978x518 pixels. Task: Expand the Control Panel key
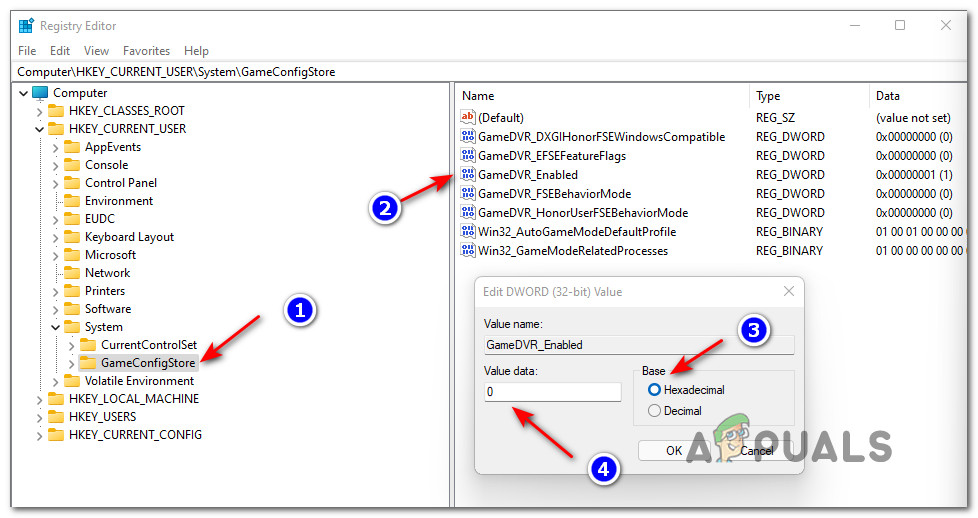tap(56, 184)
